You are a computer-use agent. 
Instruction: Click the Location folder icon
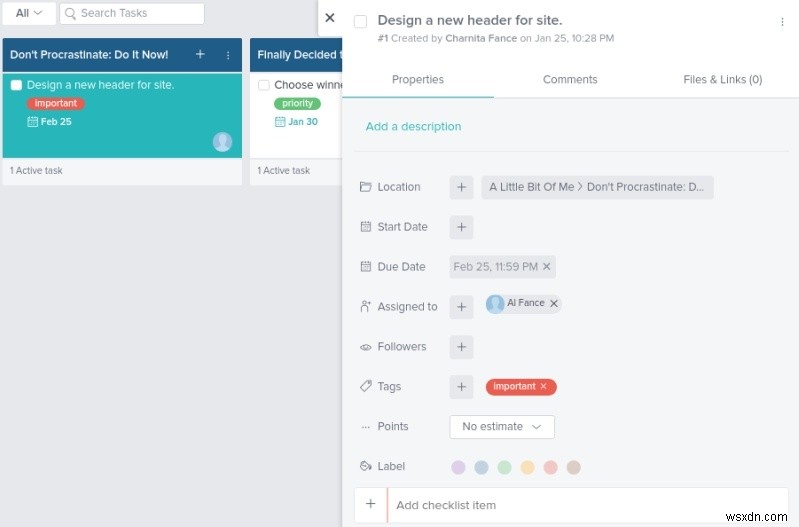(x=365, y=187)
